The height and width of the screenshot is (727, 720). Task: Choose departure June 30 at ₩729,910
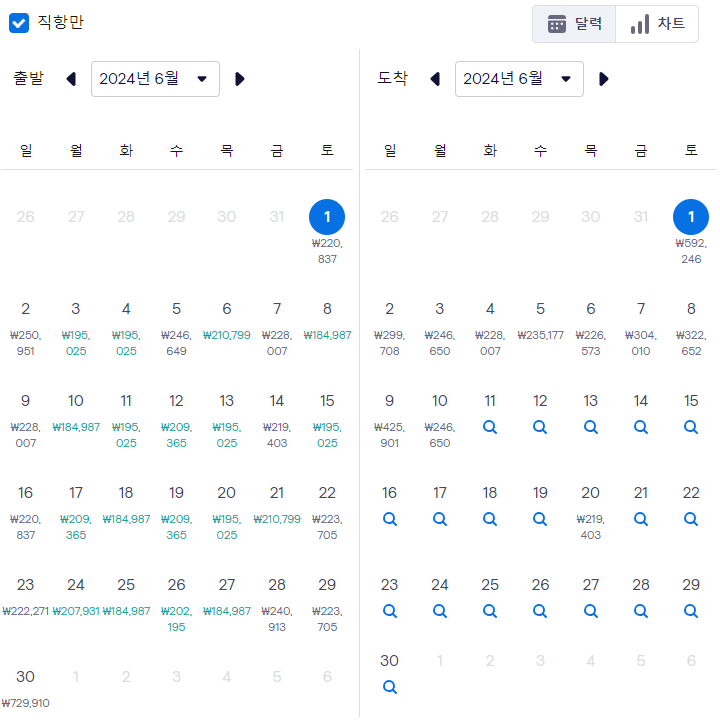point(25,689)
